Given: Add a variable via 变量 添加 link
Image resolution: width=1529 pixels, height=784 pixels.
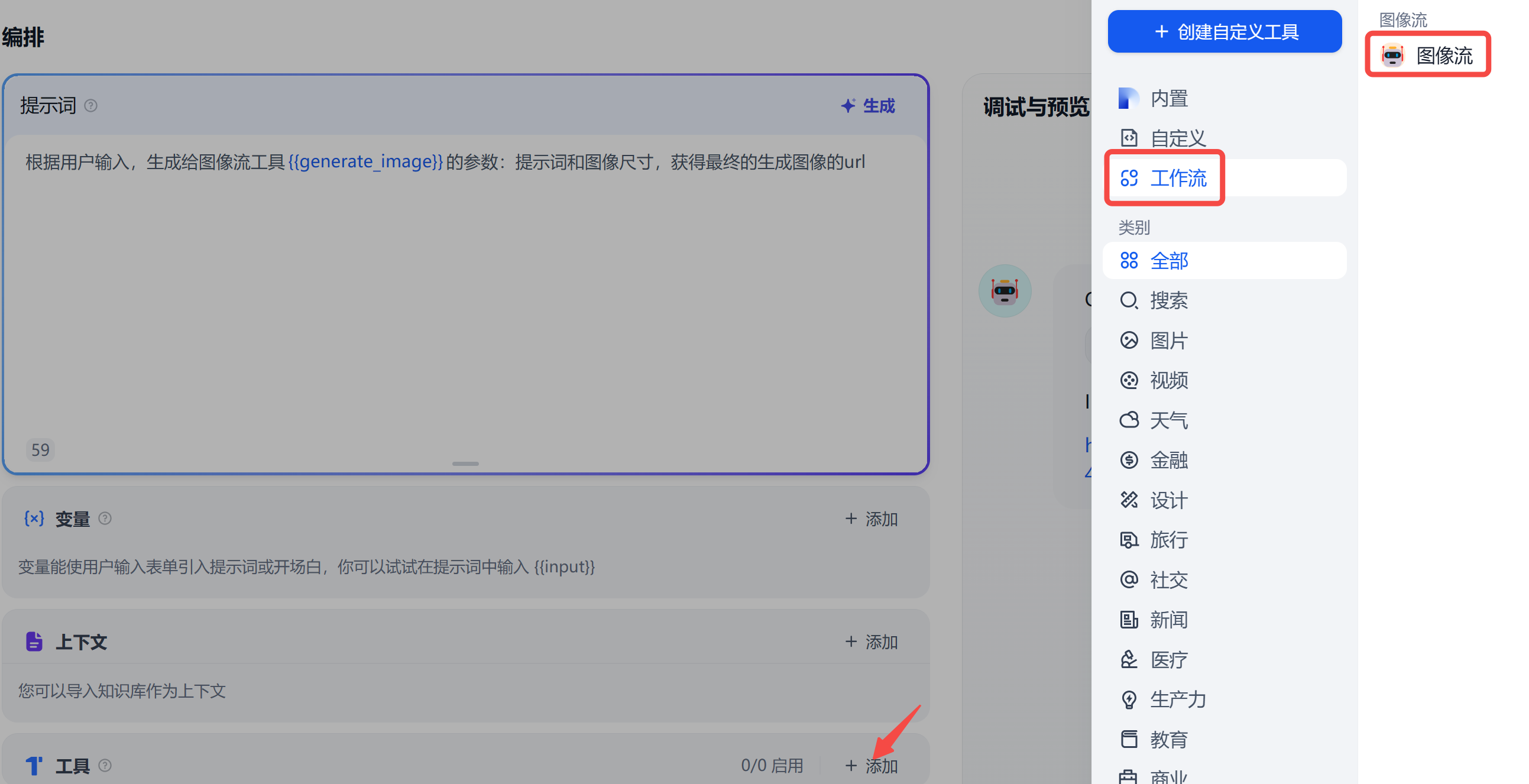Looking at the screenshot, I should (870, 518).
